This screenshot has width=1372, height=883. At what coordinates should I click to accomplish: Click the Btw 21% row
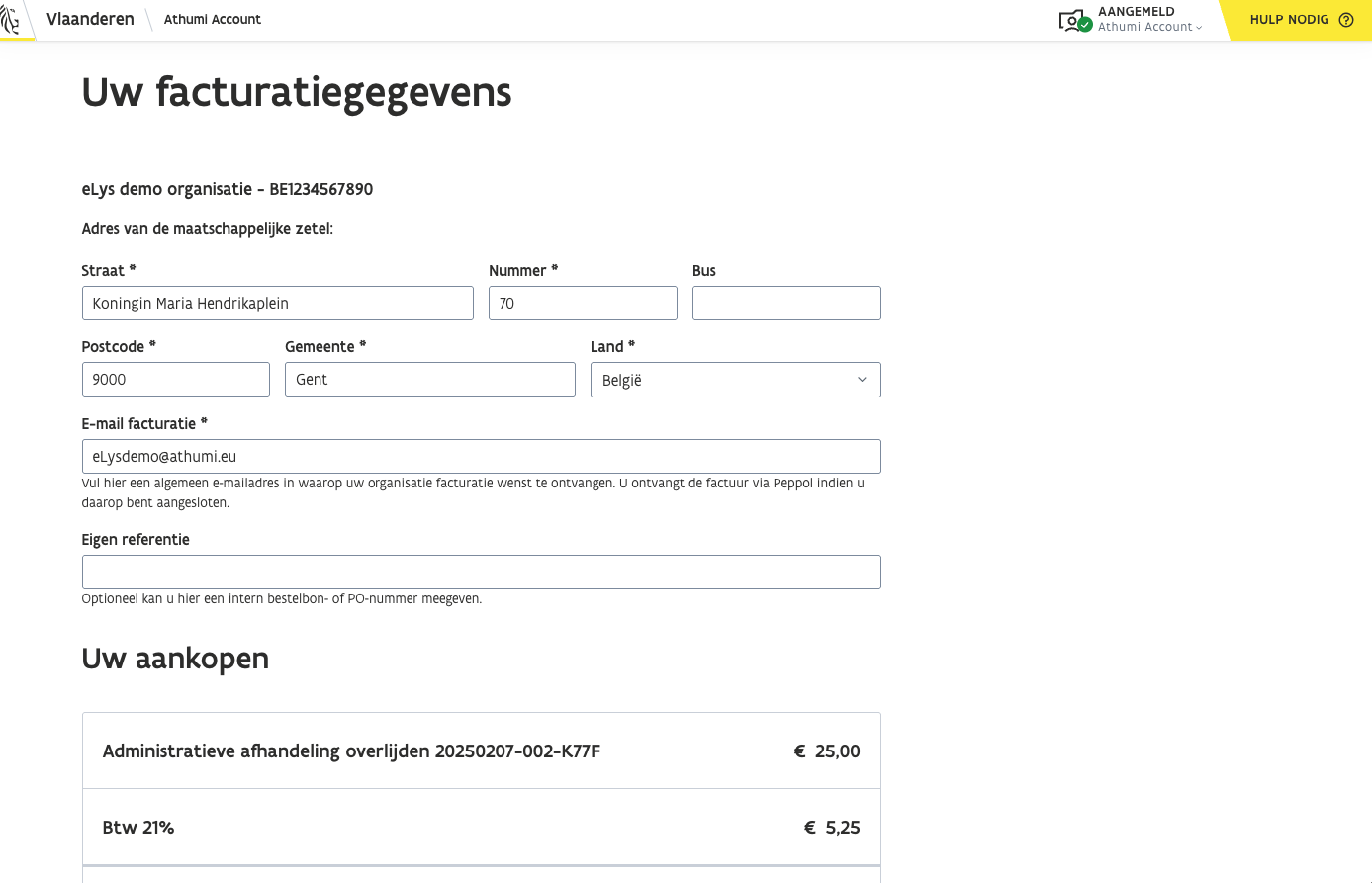(481, 828)
